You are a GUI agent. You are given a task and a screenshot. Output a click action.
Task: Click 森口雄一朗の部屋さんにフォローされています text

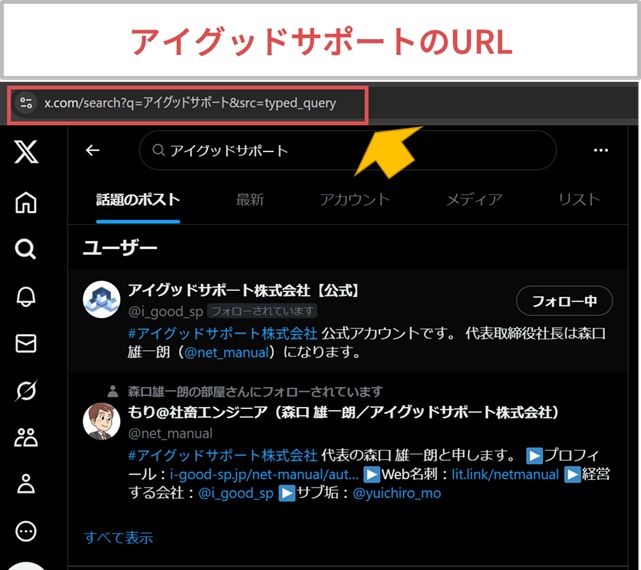255,392
